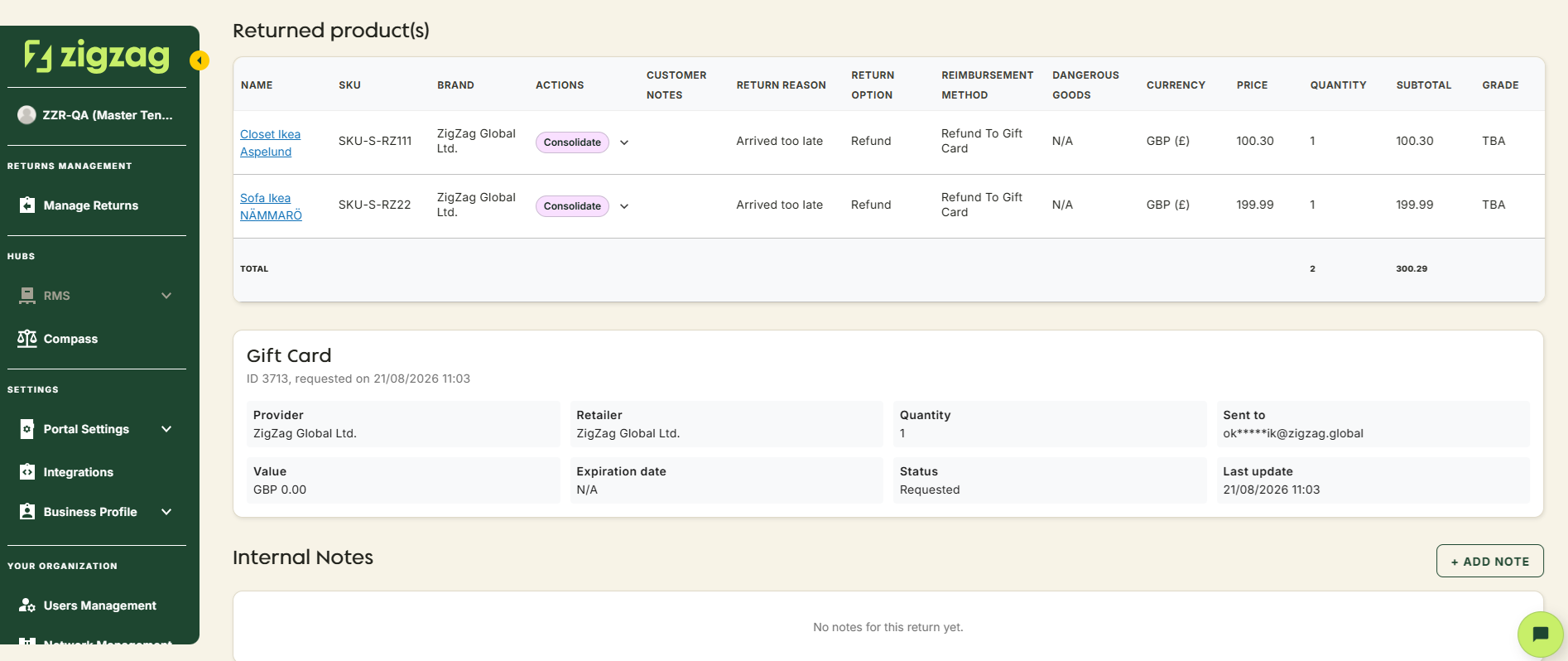
Task: Click the SKU-S-RZ22 cell
Action: (x=374, y=205)
